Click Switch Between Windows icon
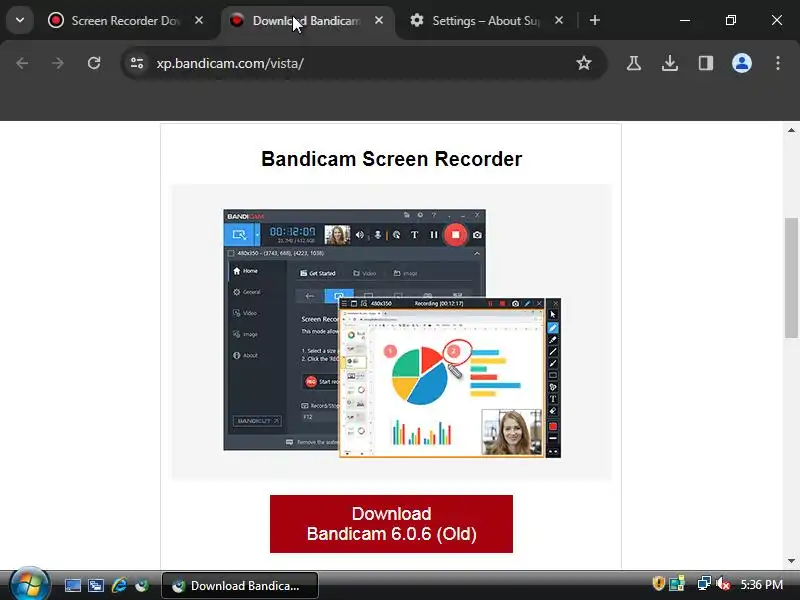Viewport: 800px width, 600px height. click(x=95, y=586)
